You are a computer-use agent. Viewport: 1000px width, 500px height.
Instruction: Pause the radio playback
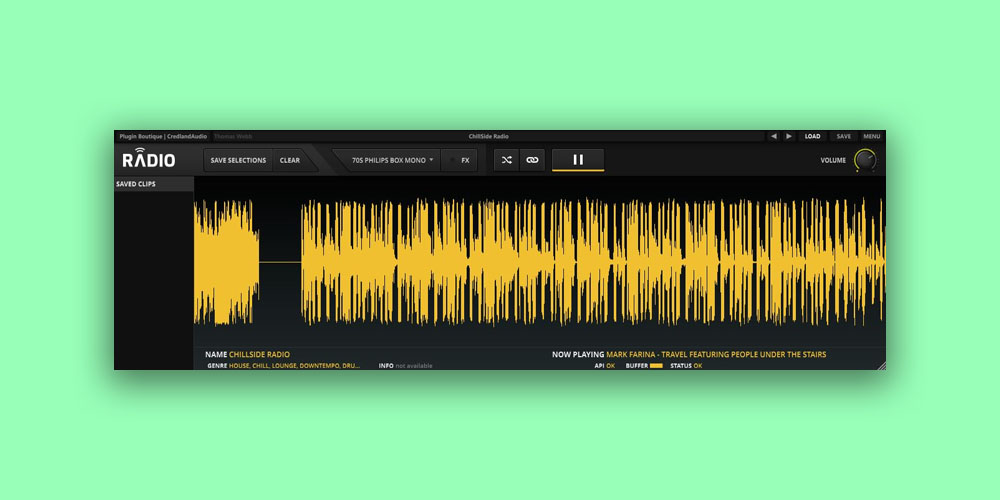[x=578, y=160]
